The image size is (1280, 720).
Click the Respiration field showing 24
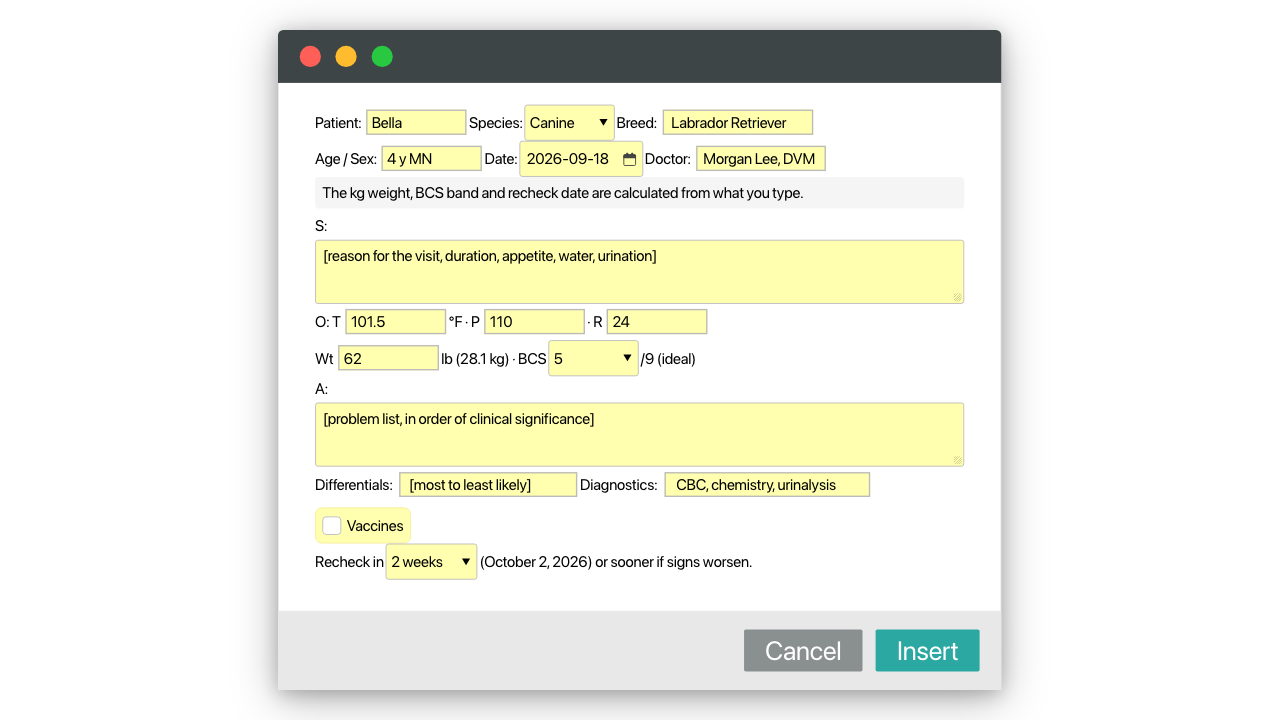click(657, 322)
